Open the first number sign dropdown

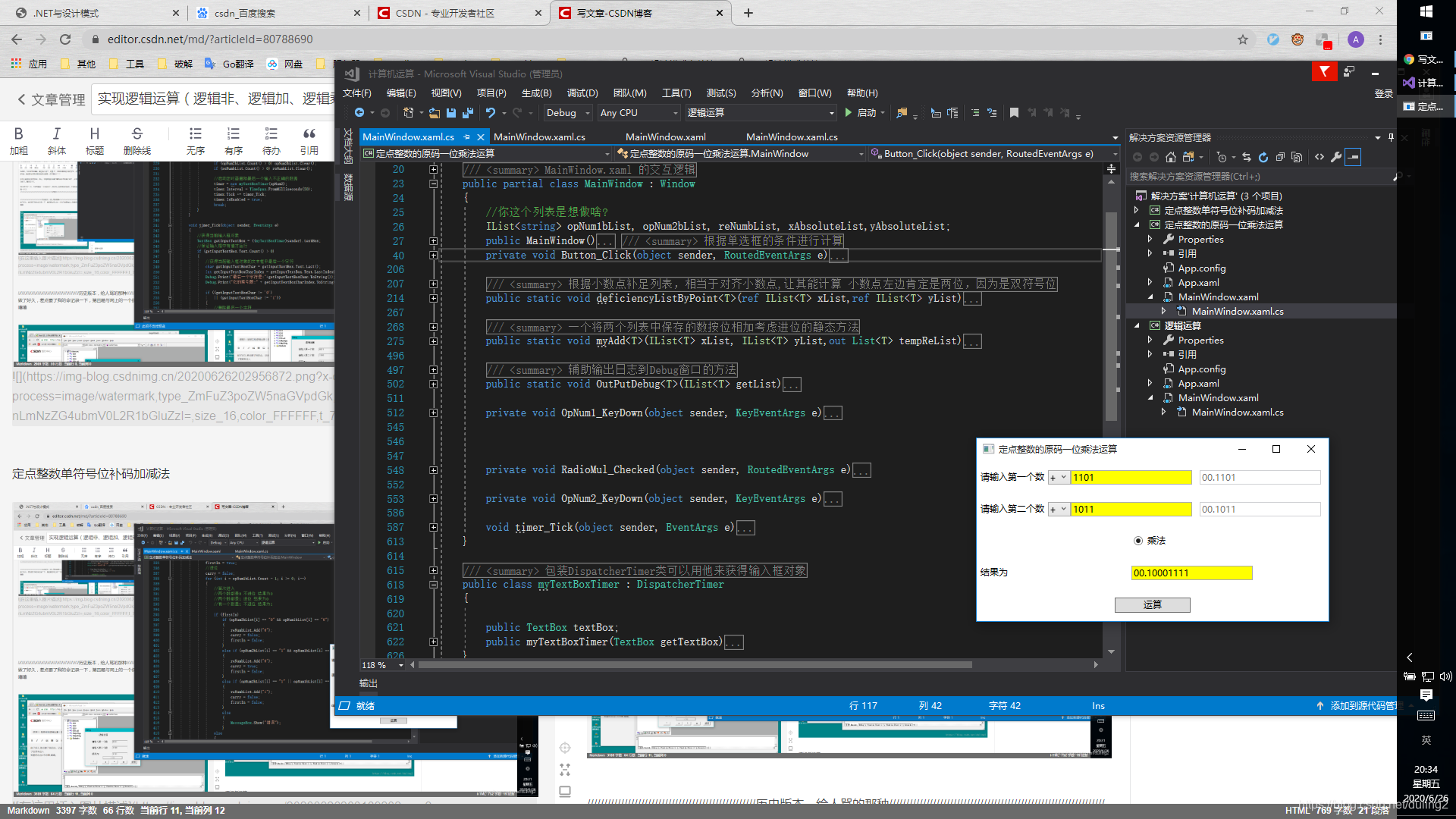coord(1059,478)
